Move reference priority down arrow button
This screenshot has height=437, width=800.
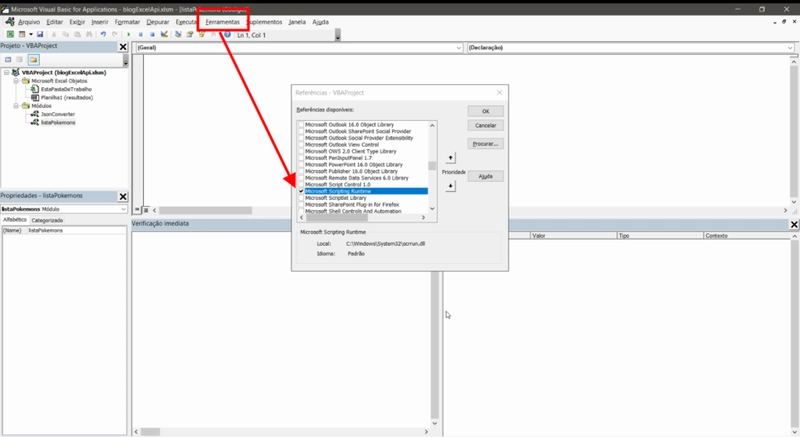tap(450, 186)
